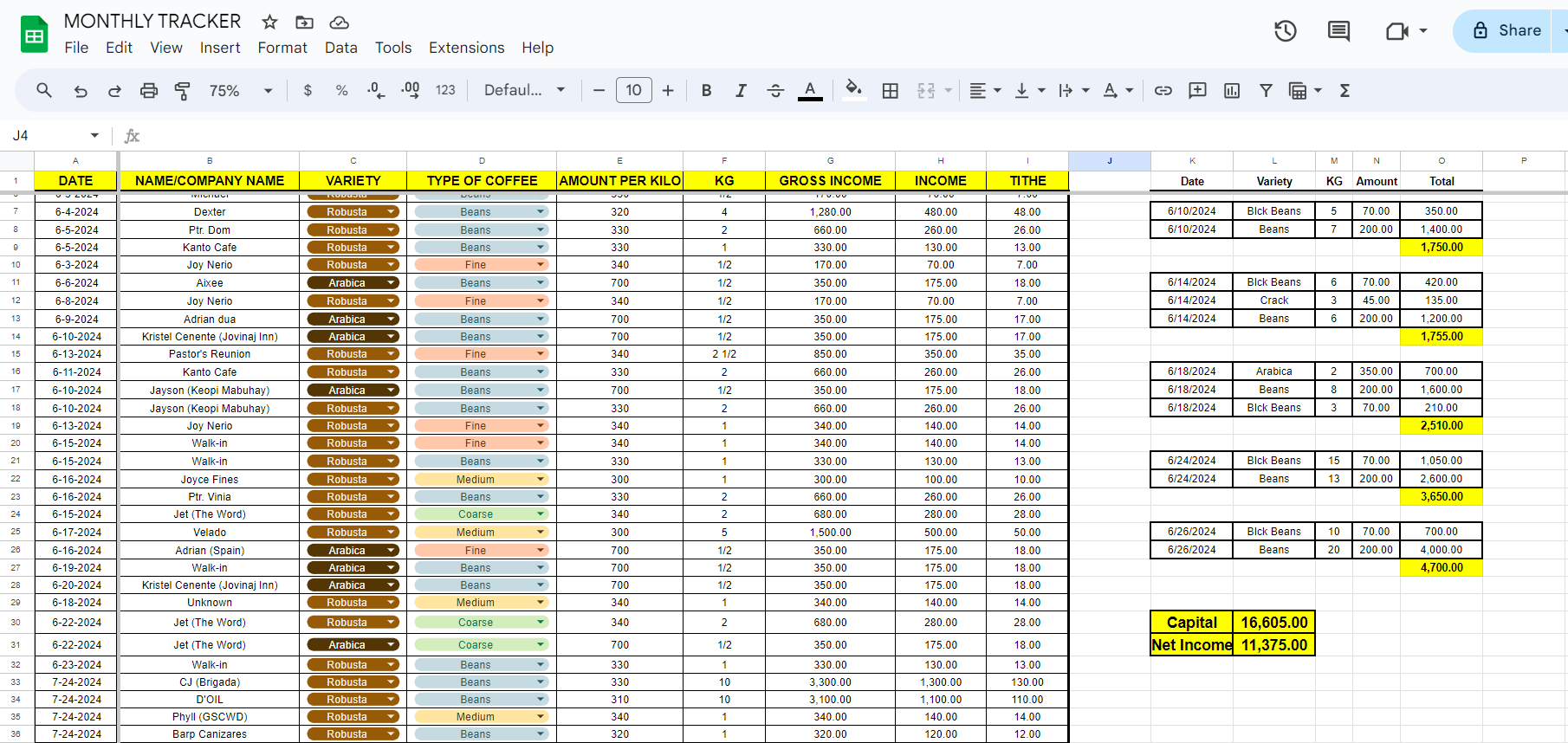Viewport: 1568px width, 743px height.
Task: Open the zoom level dropdown showing 75%
Action: click(241, 90)
